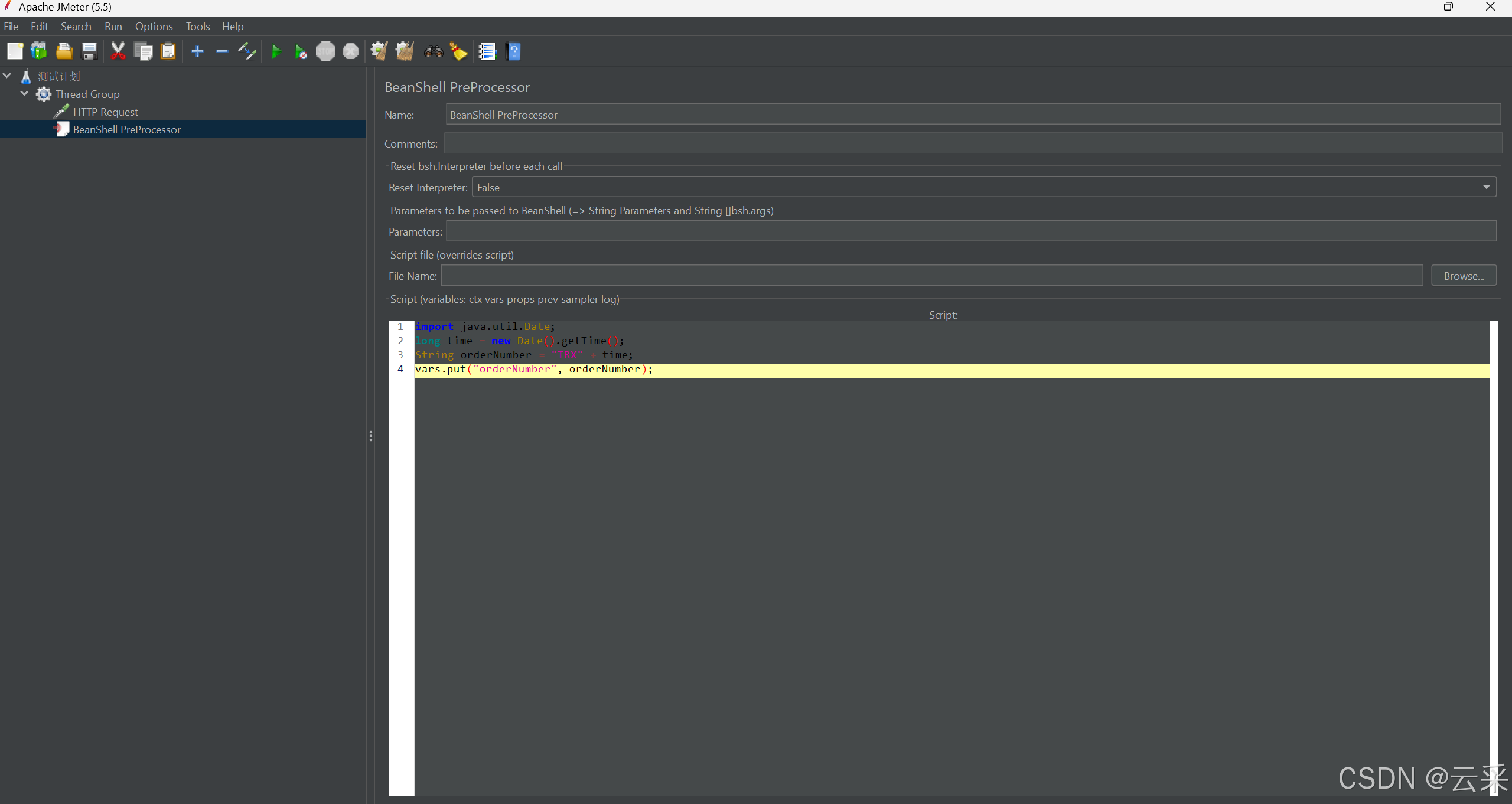Click the Open file folder icon
1512x804 pixels.
point(64,51)
